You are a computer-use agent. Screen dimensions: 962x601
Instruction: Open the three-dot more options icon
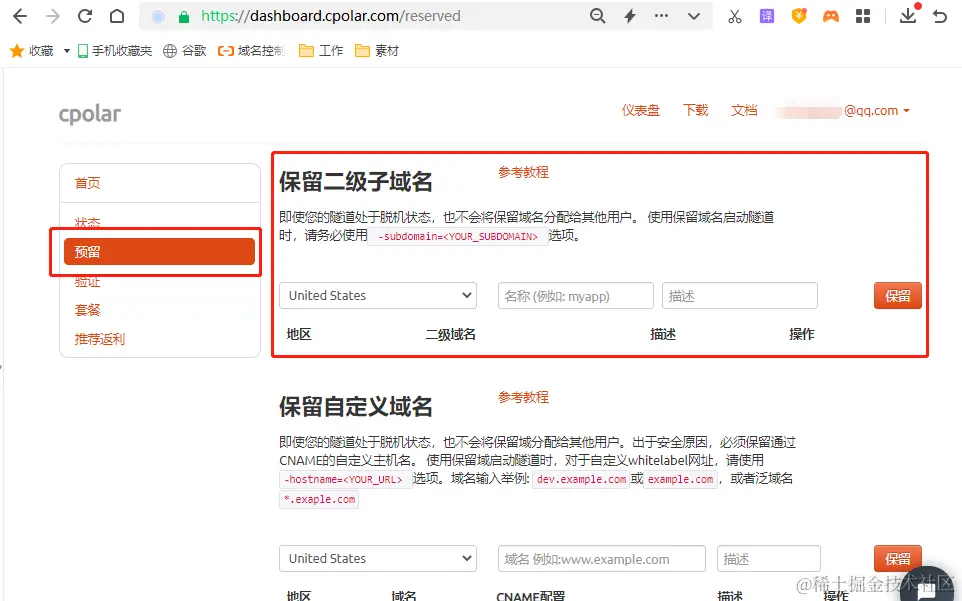[661, 16]
